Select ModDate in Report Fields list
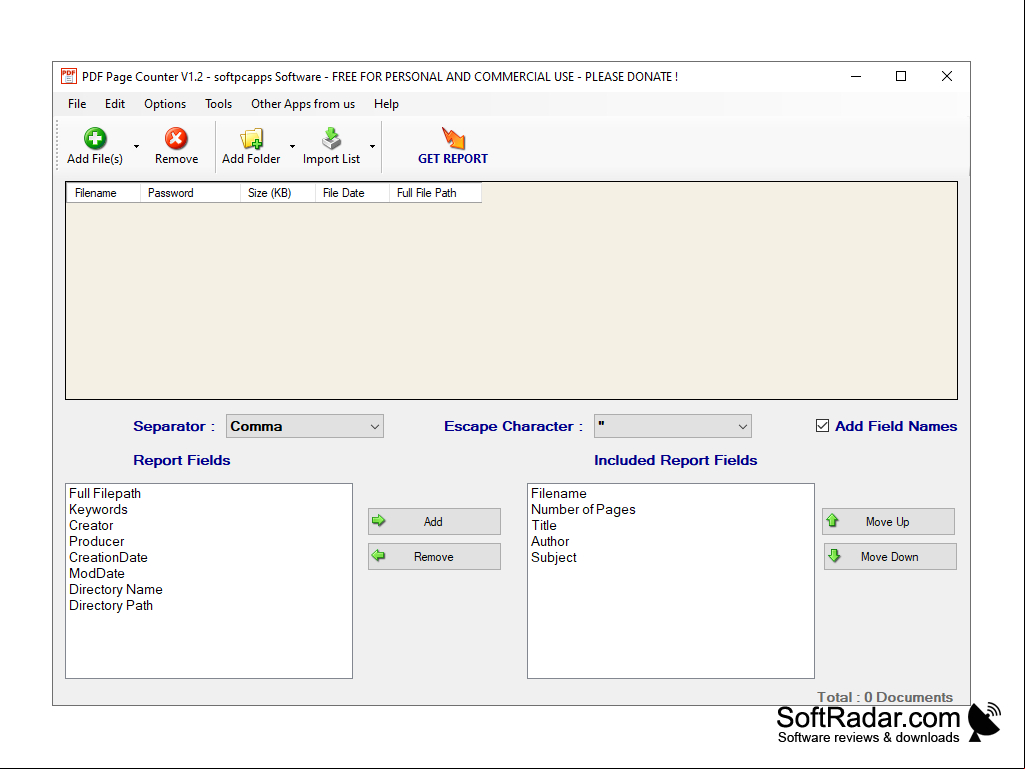1025x769 pixels. 97,573
